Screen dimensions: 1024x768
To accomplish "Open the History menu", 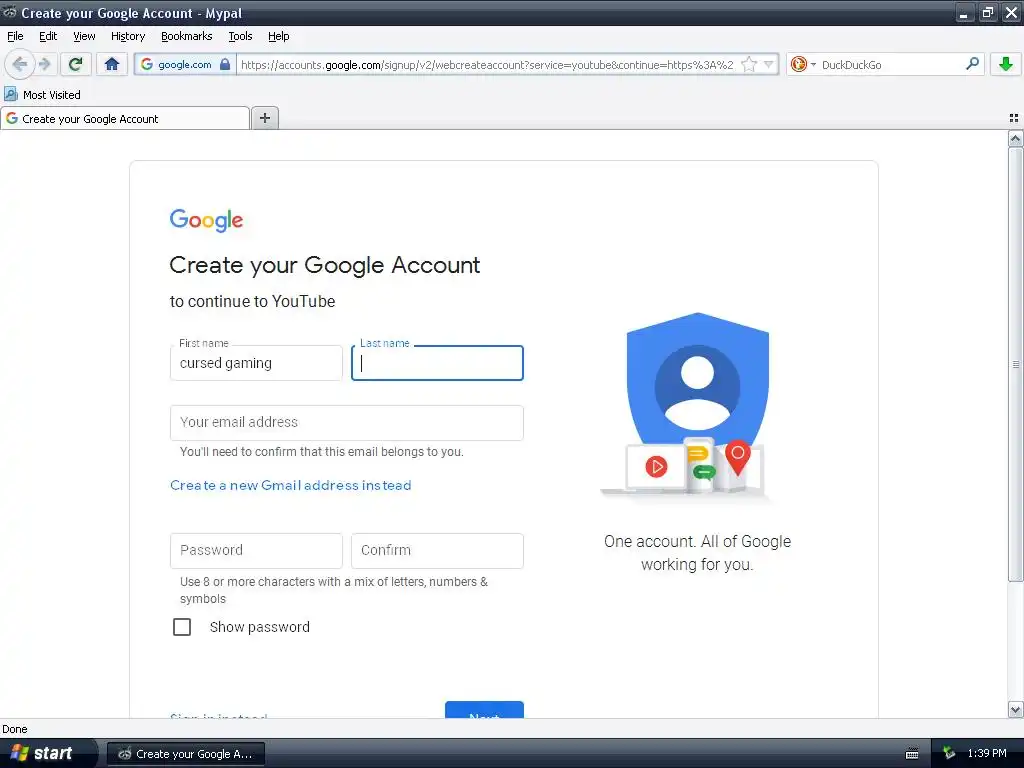I will 128,36.
